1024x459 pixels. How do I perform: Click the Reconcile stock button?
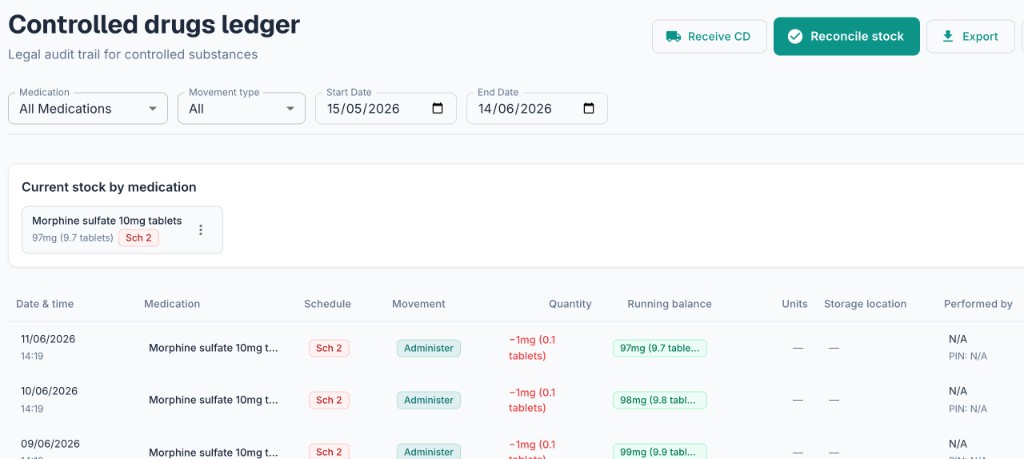846,37
